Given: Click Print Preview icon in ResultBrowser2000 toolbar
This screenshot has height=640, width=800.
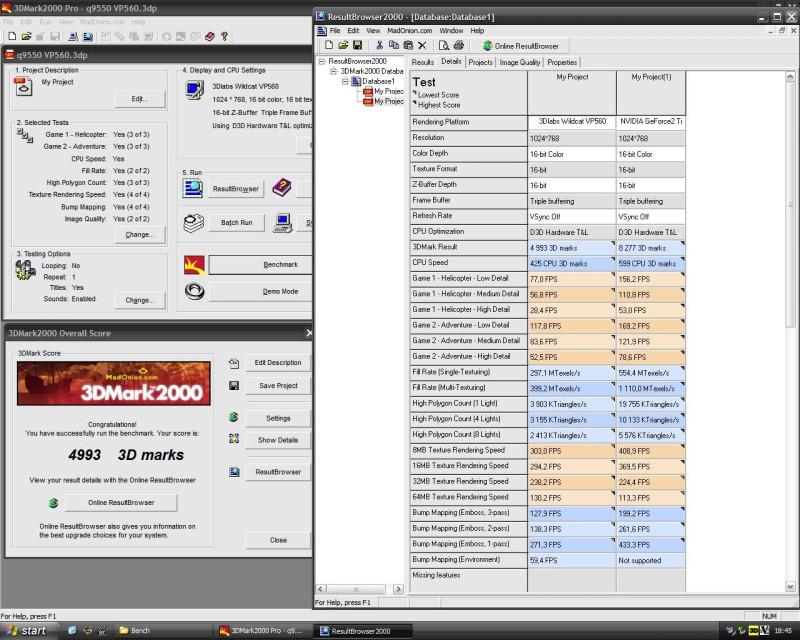Looking at the screenshot, I should point(444,45).
